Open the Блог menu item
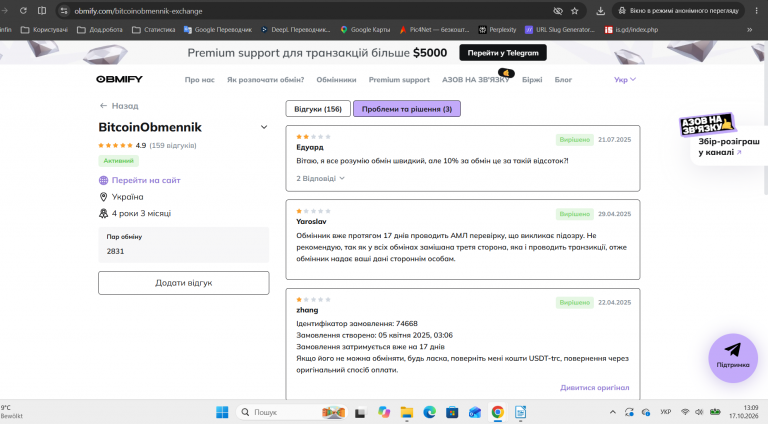768x424 pixels. click(x=563, y=80)
